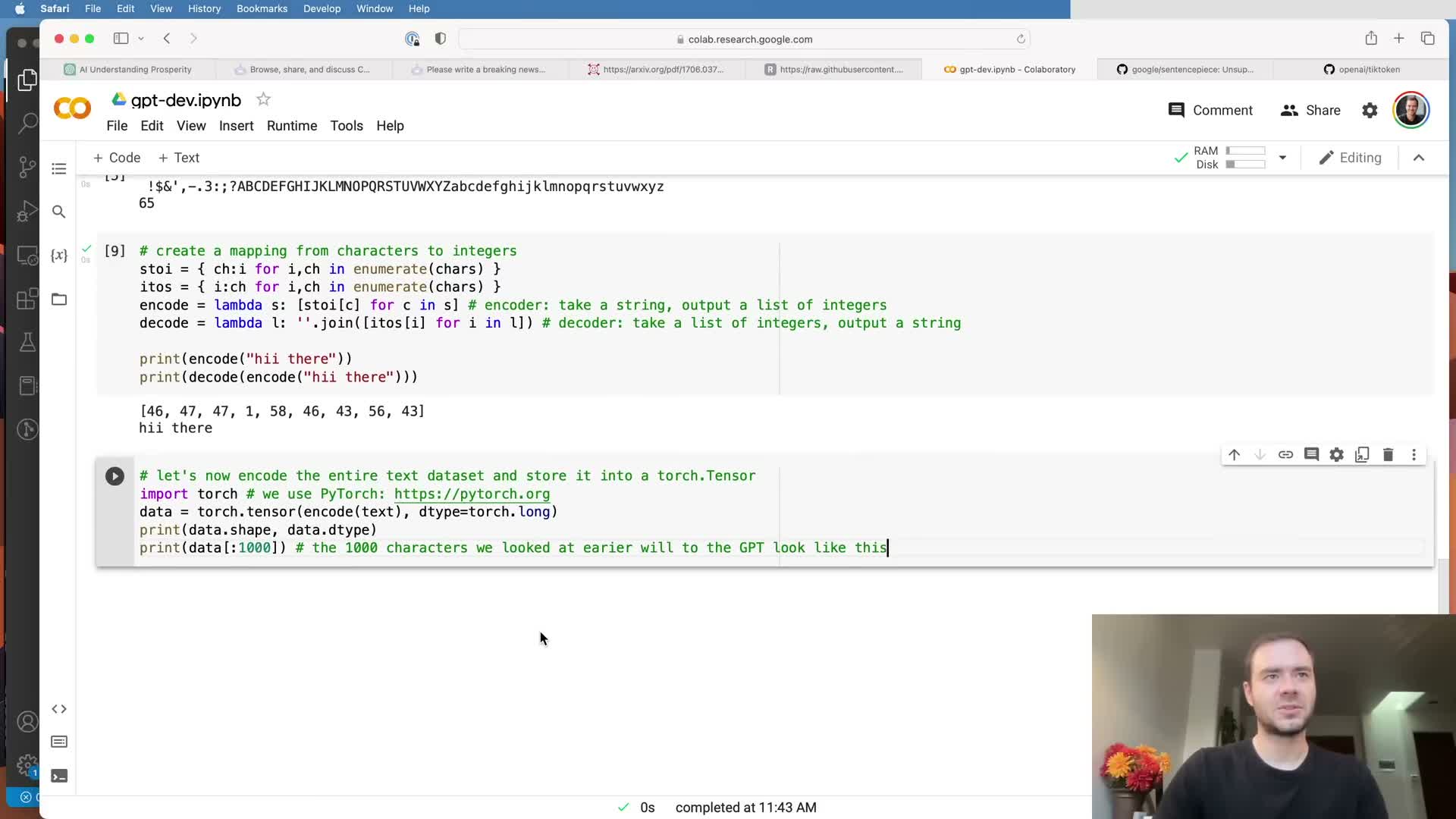Open more cell actions menu

click(1414, 455)
